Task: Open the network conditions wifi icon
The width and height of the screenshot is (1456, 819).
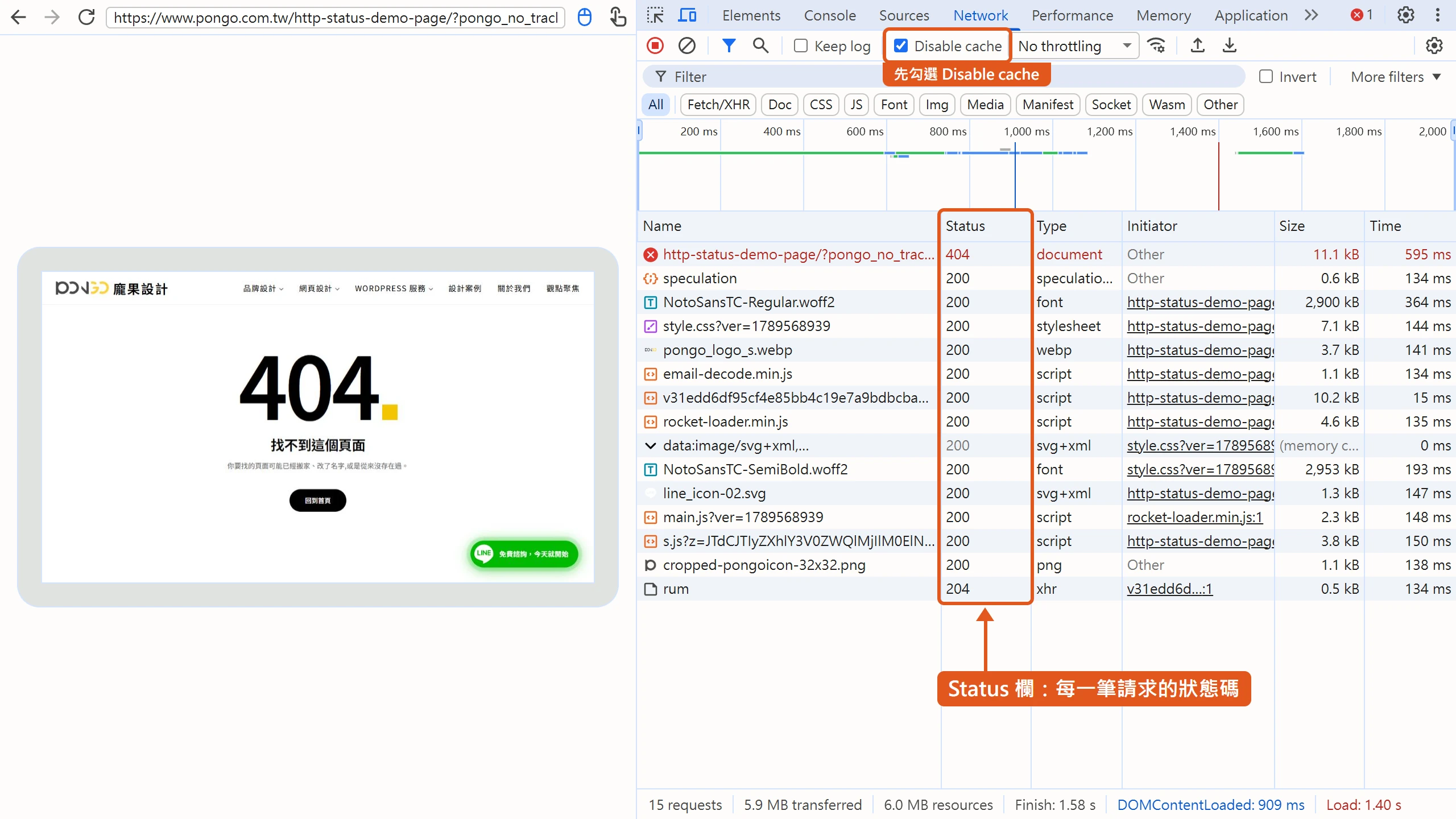Action: (x=1157, y=45)
